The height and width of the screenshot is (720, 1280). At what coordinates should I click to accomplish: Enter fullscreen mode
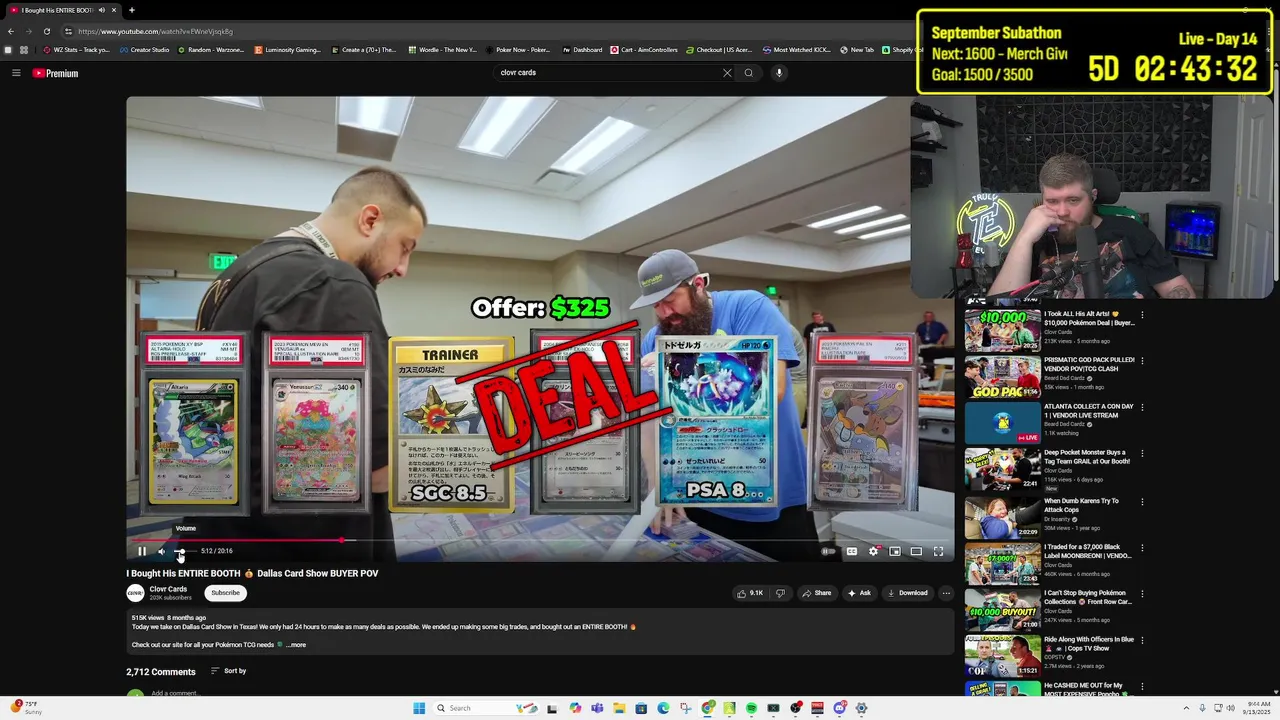[x=938, y=551]
